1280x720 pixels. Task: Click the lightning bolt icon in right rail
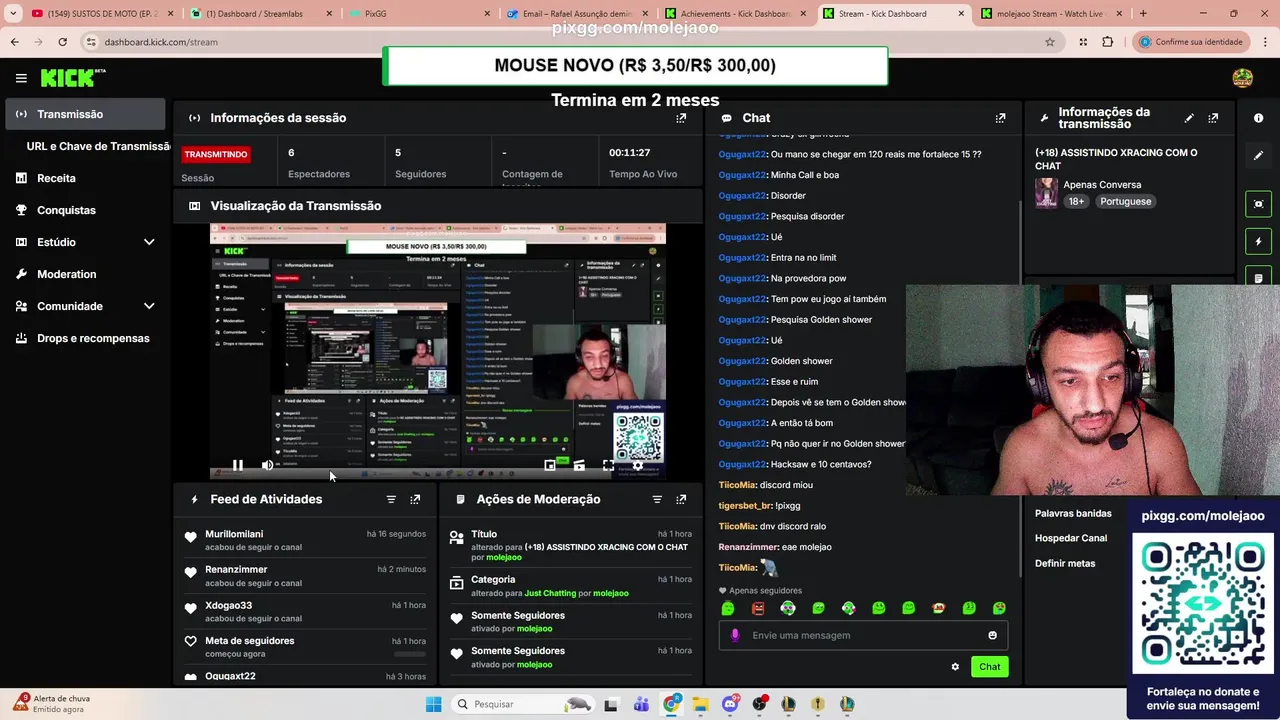tap(1258, 241)
